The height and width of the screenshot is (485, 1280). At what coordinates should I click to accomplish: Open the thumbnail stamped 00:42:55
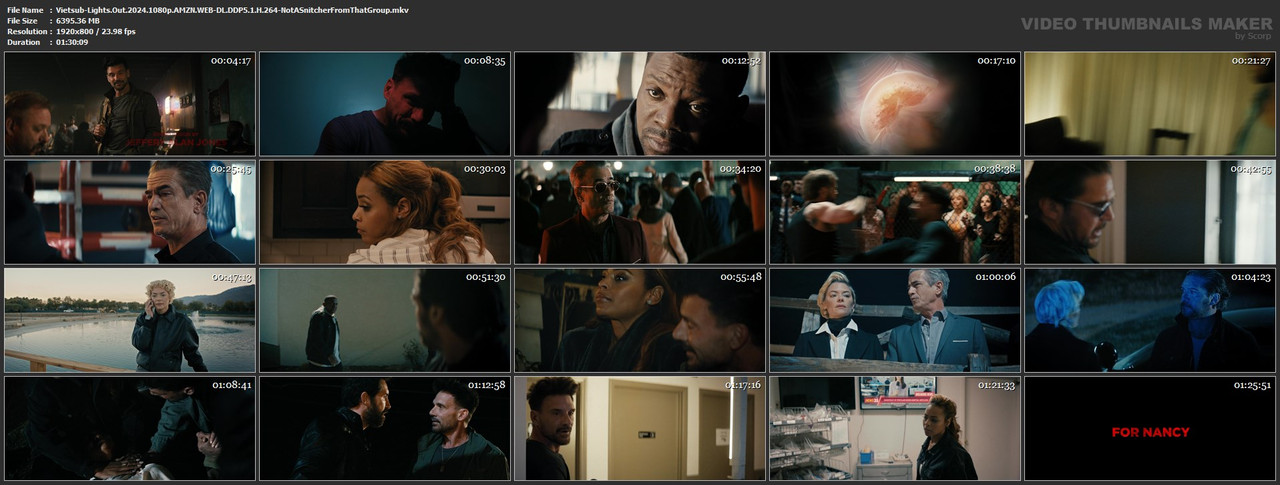1150,212
